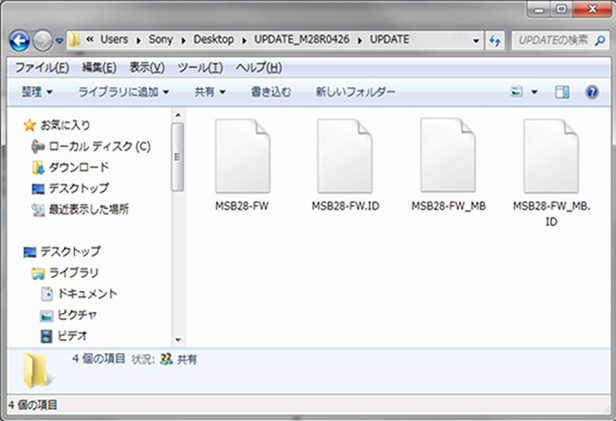Open the ファイル(F) menu
Viewport: 616px width, 421px height.
[41, 67]
